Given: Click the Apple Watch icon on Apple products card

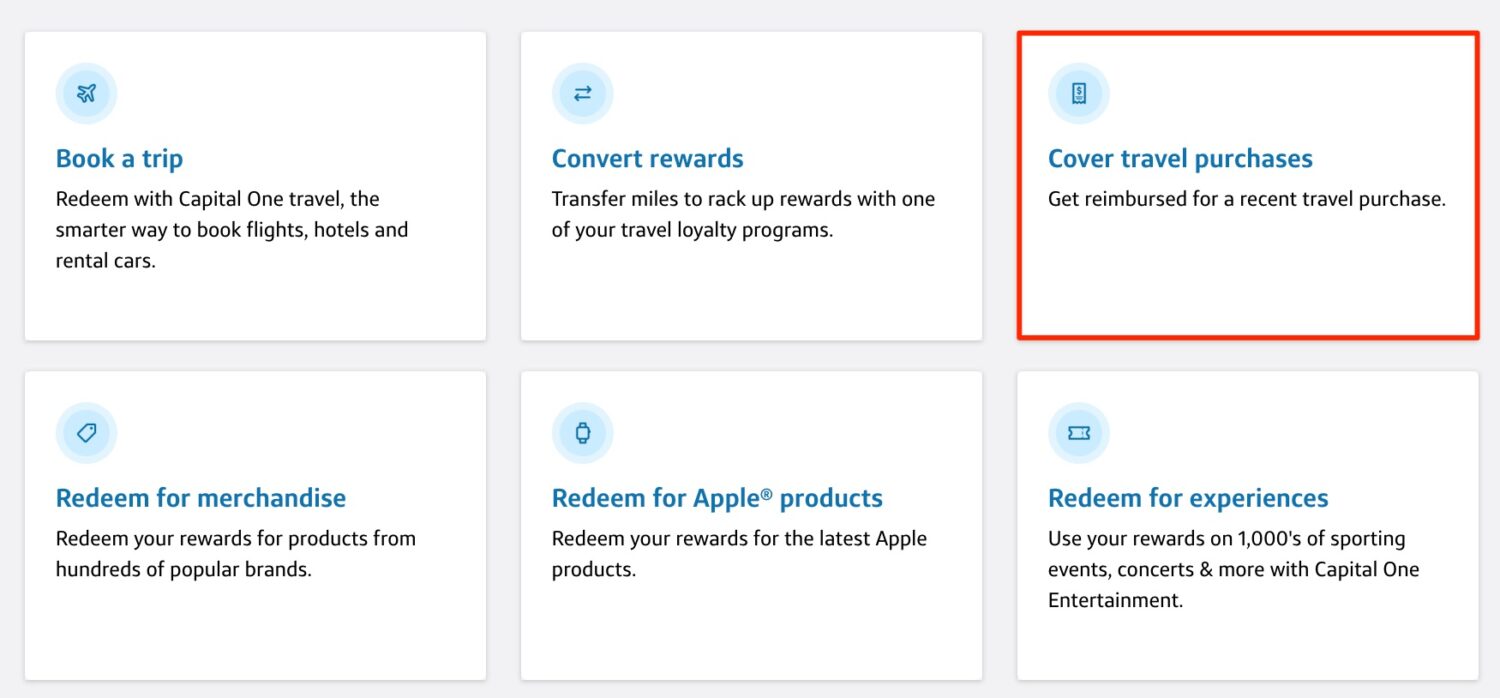Looking at the screenshot, I should [x=582, y=433].
